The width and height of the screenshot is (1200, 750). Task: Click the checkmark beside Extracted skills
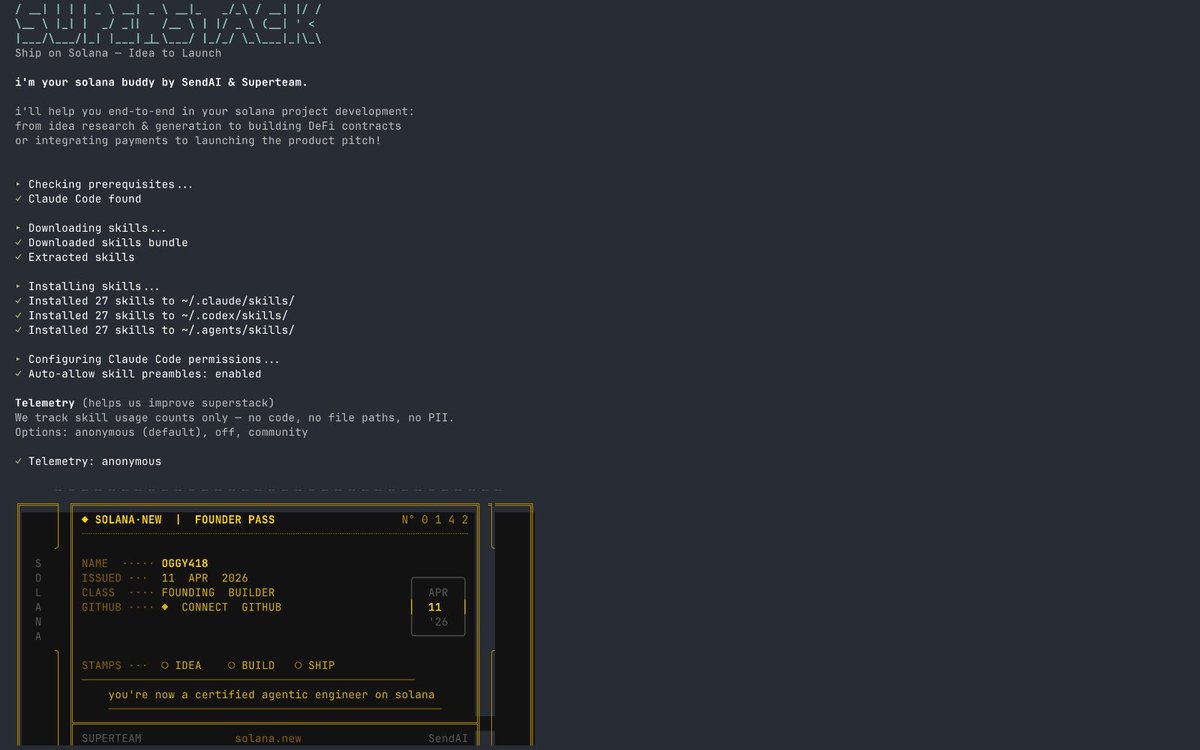tap(19, 257)
